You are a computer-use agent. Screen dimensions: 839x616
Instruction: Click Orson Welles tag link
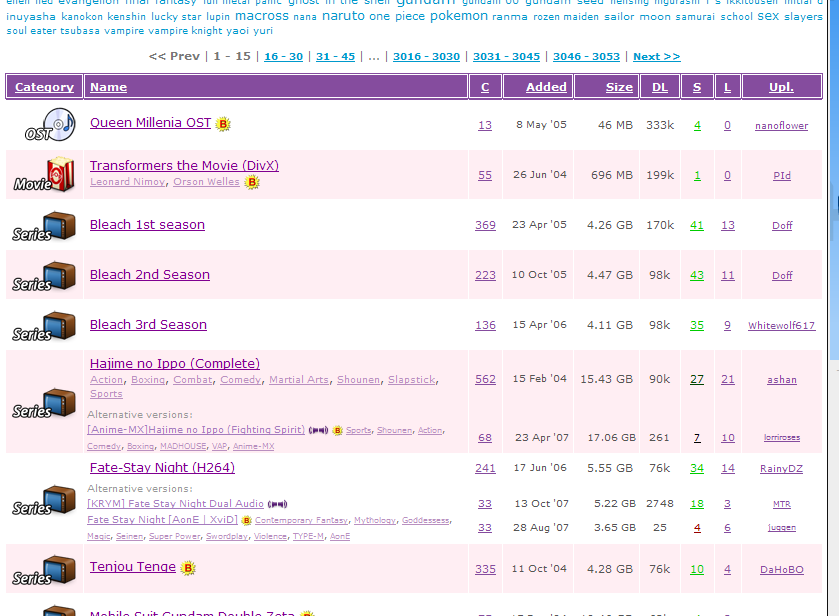(x=206, y=181)
